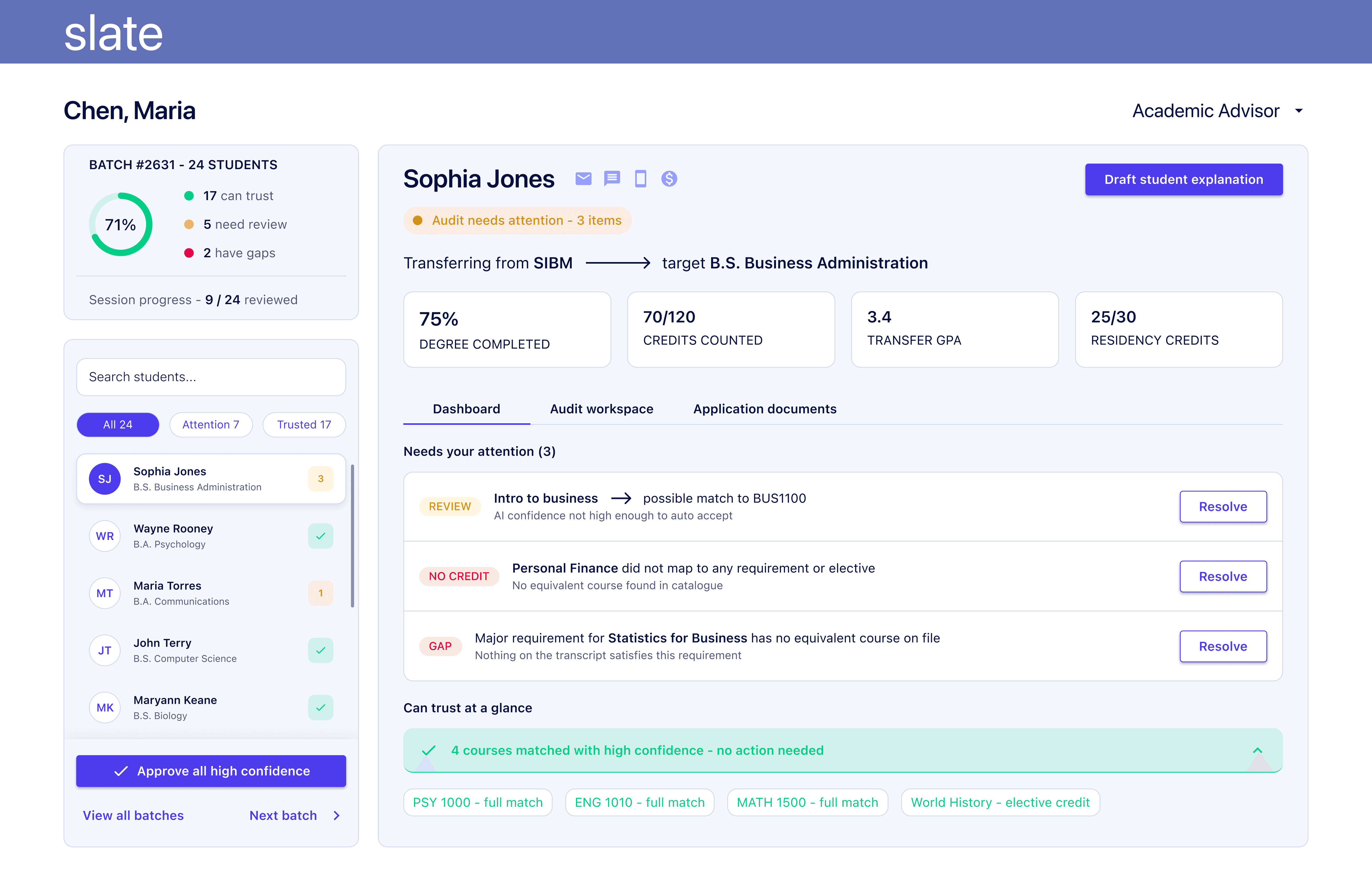Viewport: 1372px width, 887px height.
Task: Click Approve all high confidence button
Action: pyautogui.click(x=211, y=771)
